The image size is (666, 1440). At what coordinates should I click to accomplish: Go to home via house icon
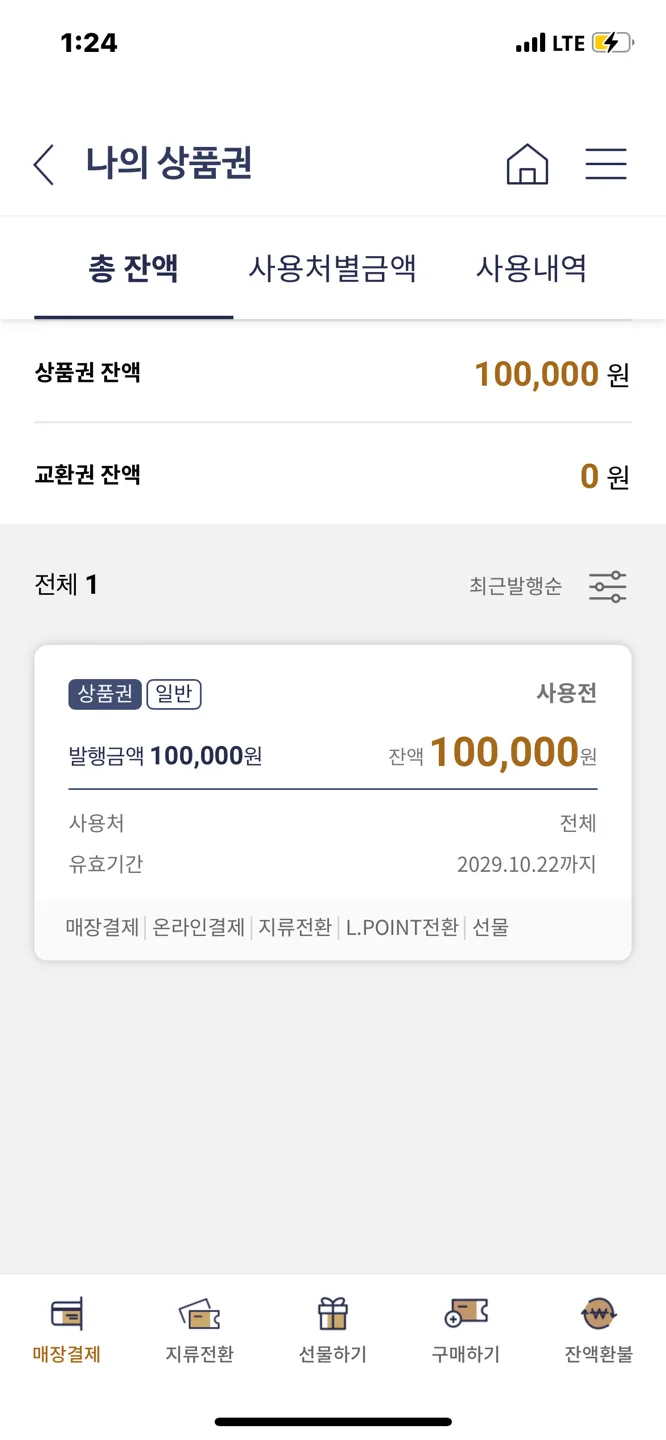[x=527, y=164]
